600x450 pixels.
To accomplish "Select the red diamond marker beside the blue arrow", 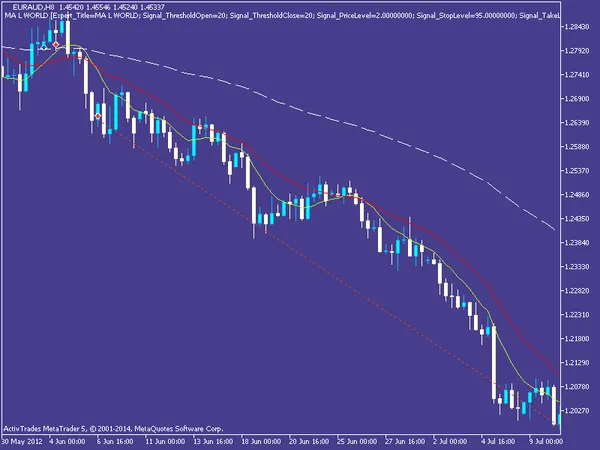I will click(x=56, y=45).
